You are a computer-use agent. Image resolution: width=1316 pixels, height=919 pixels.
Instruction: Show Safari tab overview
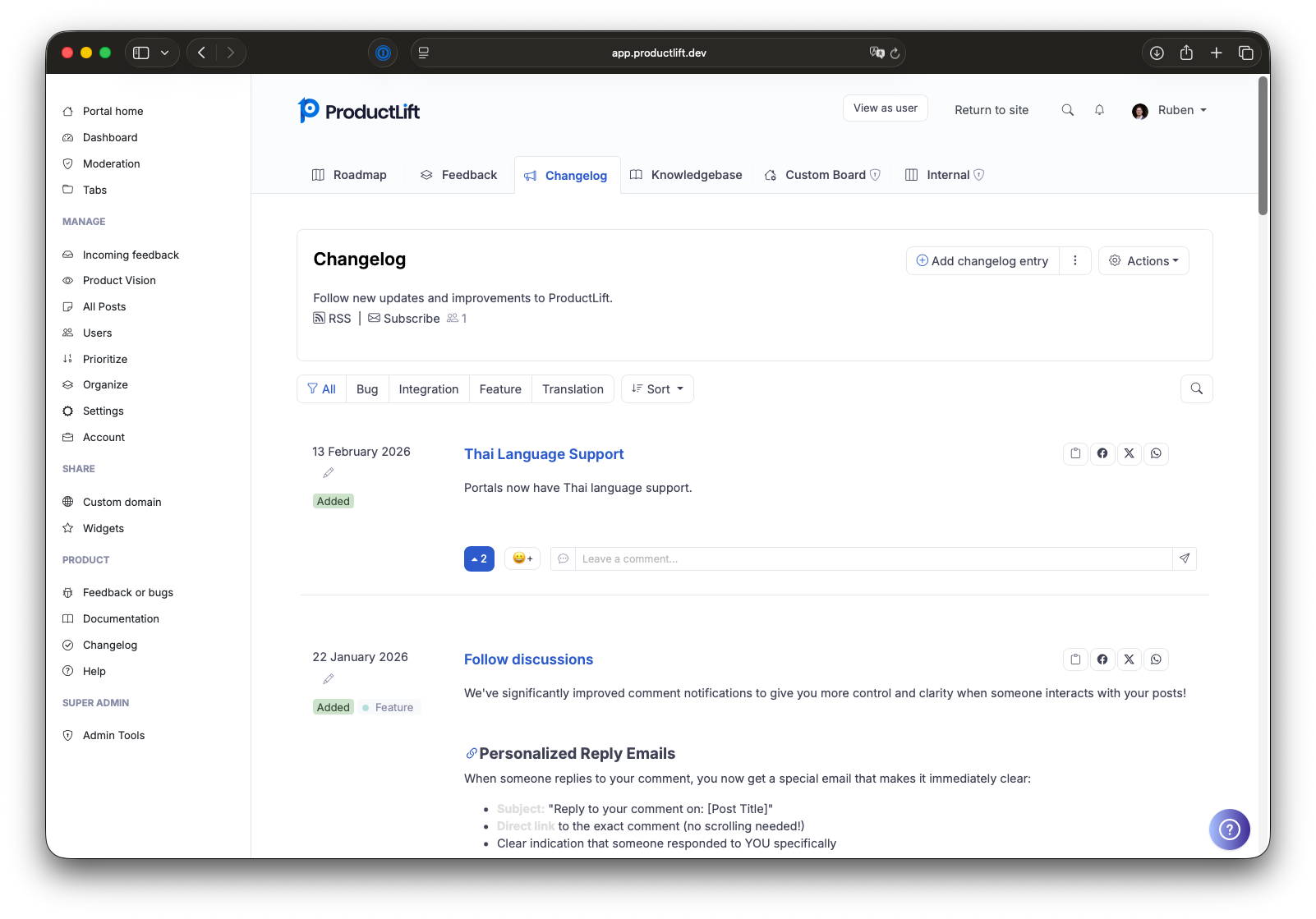click(1246, 53)
